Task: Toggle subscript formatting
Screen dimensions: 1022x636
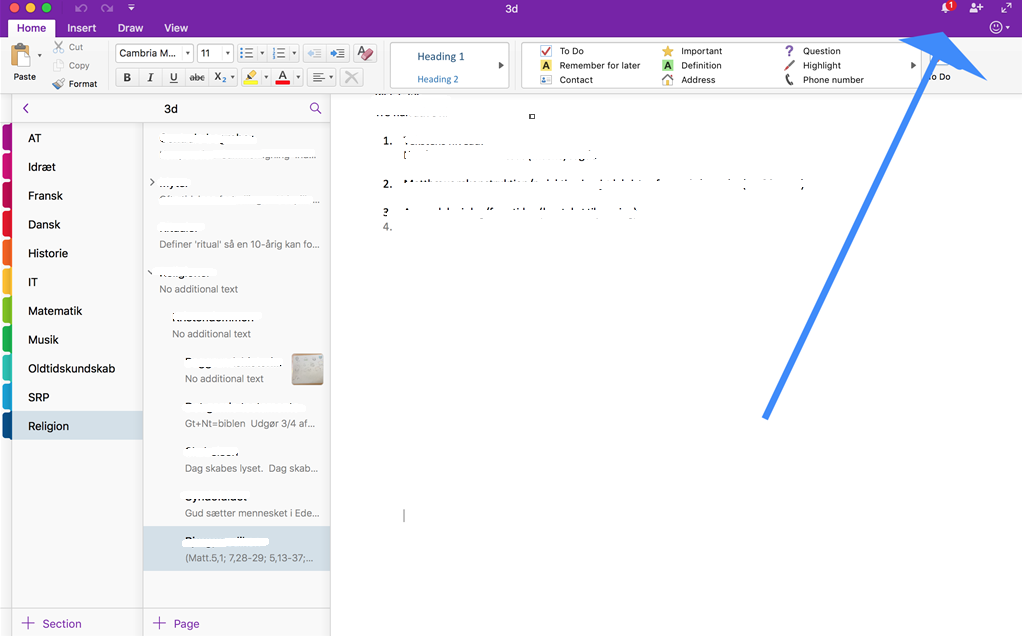Action: 220,78
